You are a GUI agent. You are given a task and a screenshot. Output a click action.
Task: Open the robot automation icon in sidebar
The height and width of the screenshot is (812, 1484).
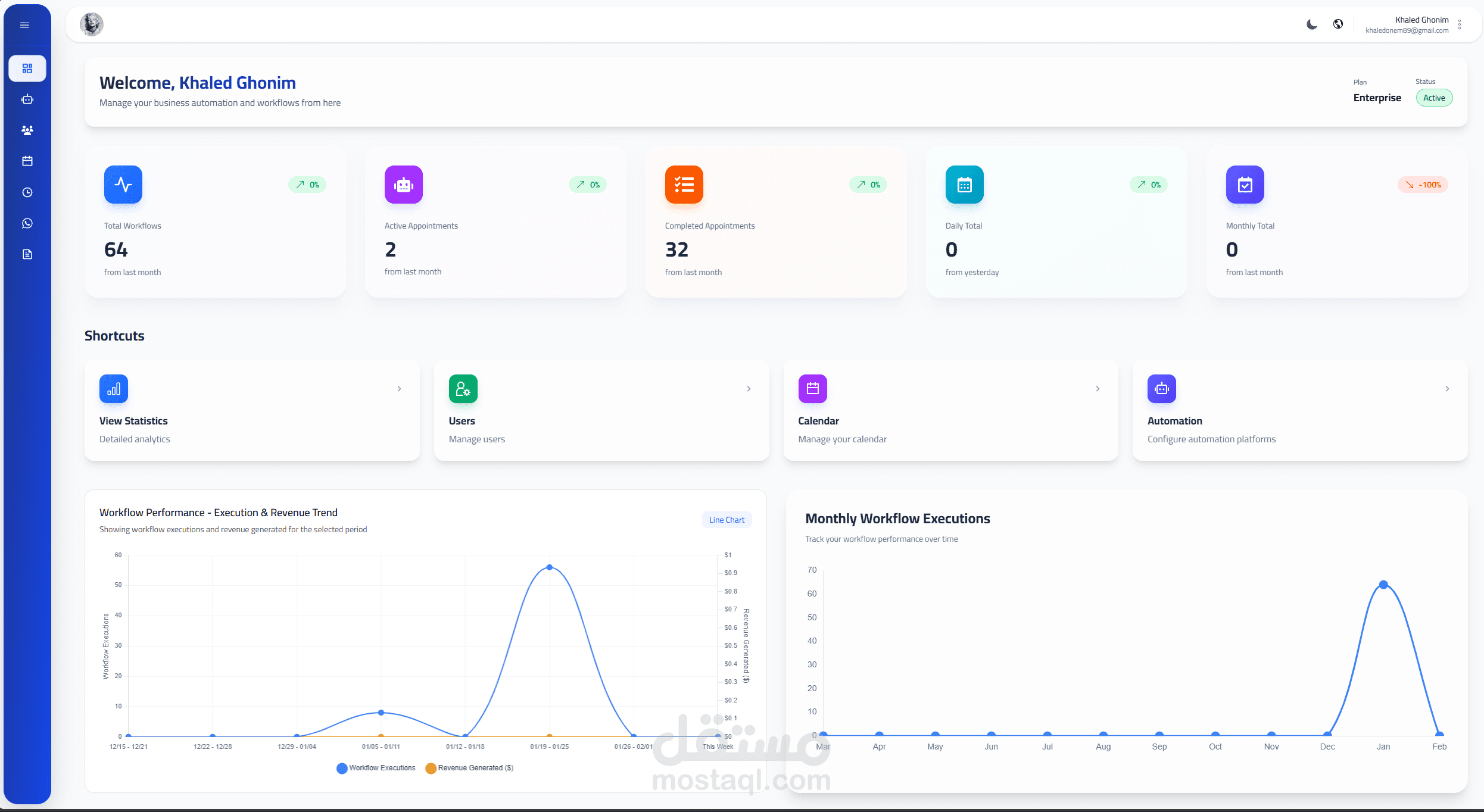click(x=27, y=99)
